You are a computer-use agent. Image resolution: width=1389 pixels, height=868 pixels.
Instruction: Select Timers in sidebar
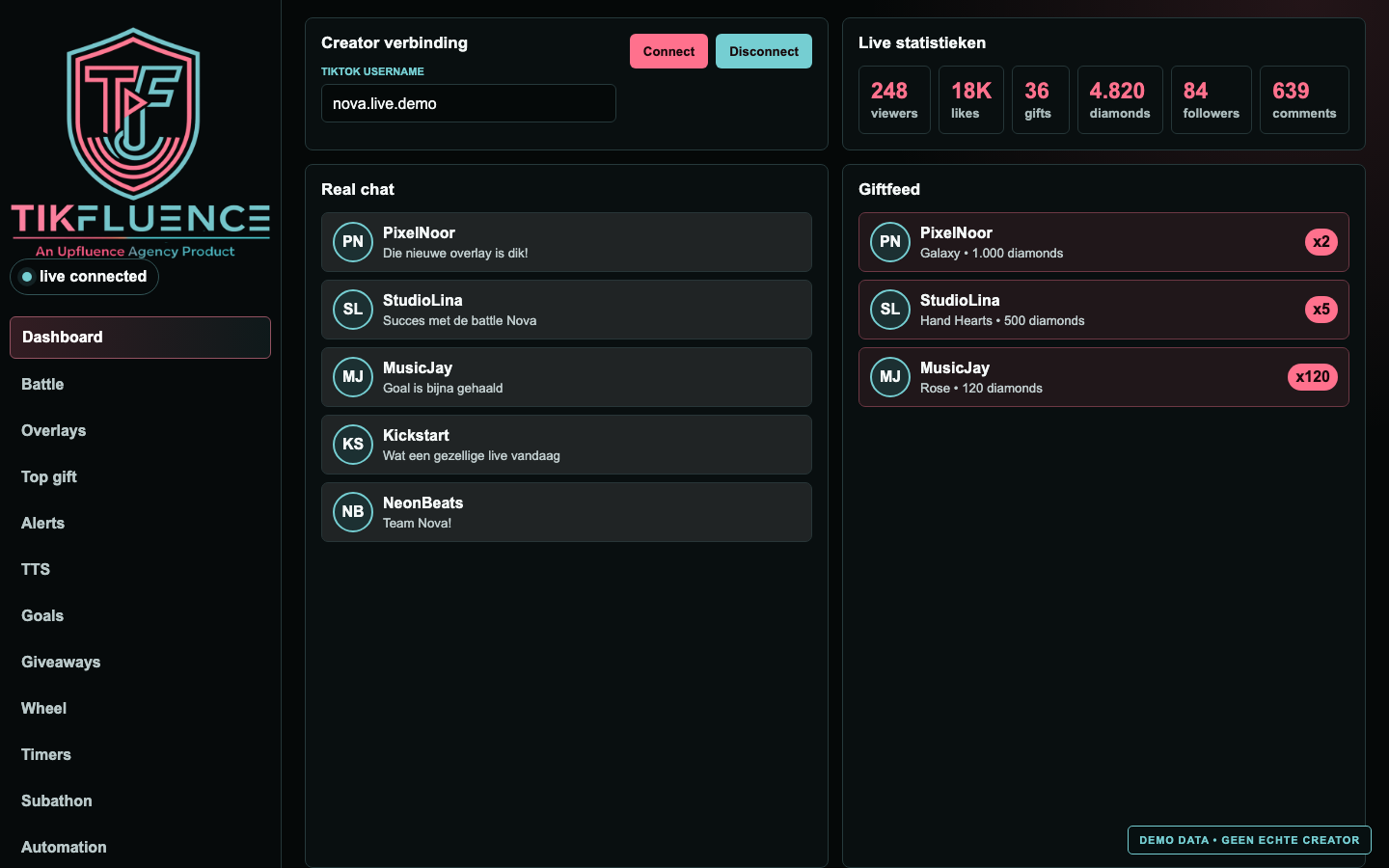tap(140, 754)
